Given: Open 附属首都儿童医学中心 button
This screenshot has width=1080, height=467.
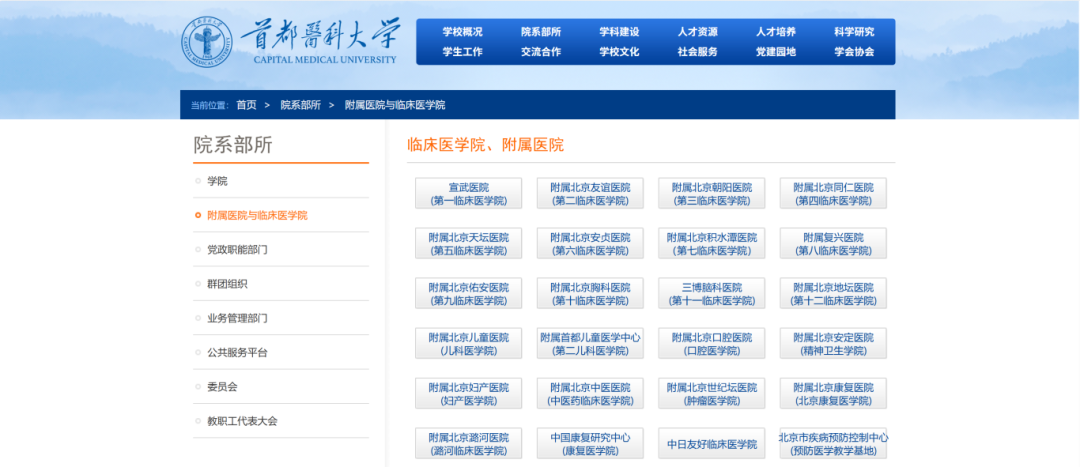Looking at the screenshot, I should 590,344.
